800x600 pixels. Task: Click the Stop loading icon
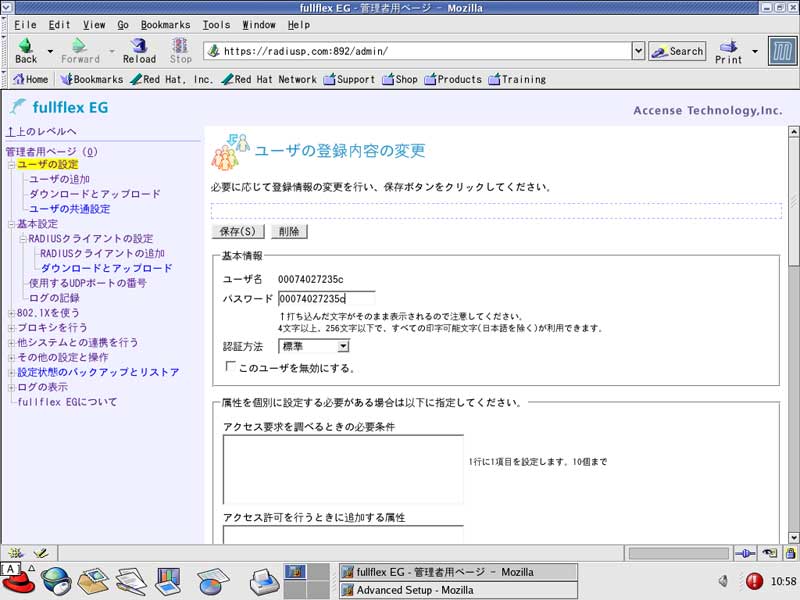pos(180,46)
